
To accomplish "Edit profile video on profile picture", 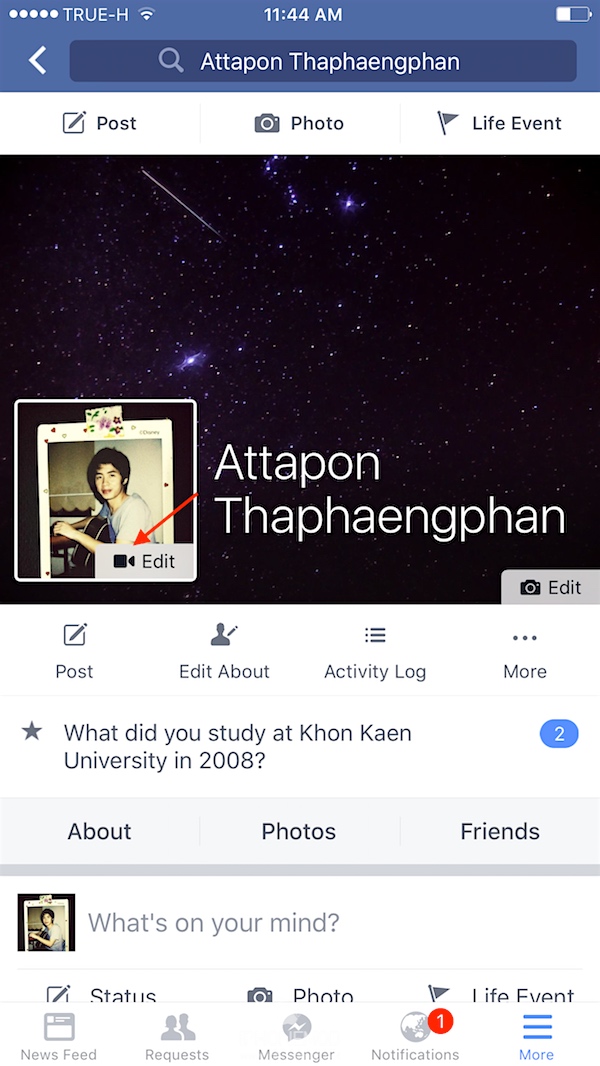I will pyautogui.click(x=145, y=561).
